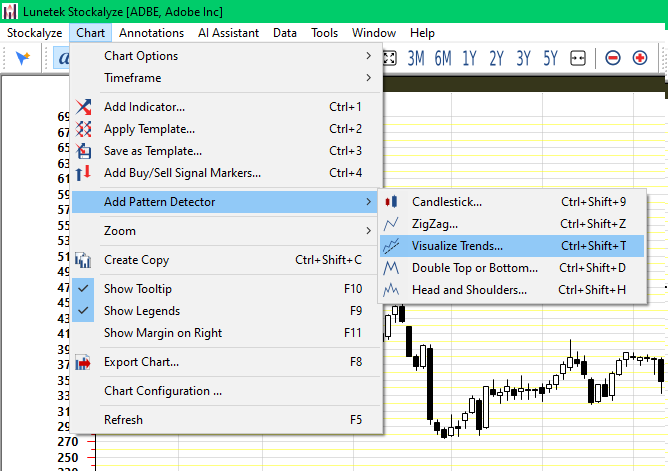Choose Export Chart... menu entry
The height and width of the screenshot is (471, 668).
(227, 362)
